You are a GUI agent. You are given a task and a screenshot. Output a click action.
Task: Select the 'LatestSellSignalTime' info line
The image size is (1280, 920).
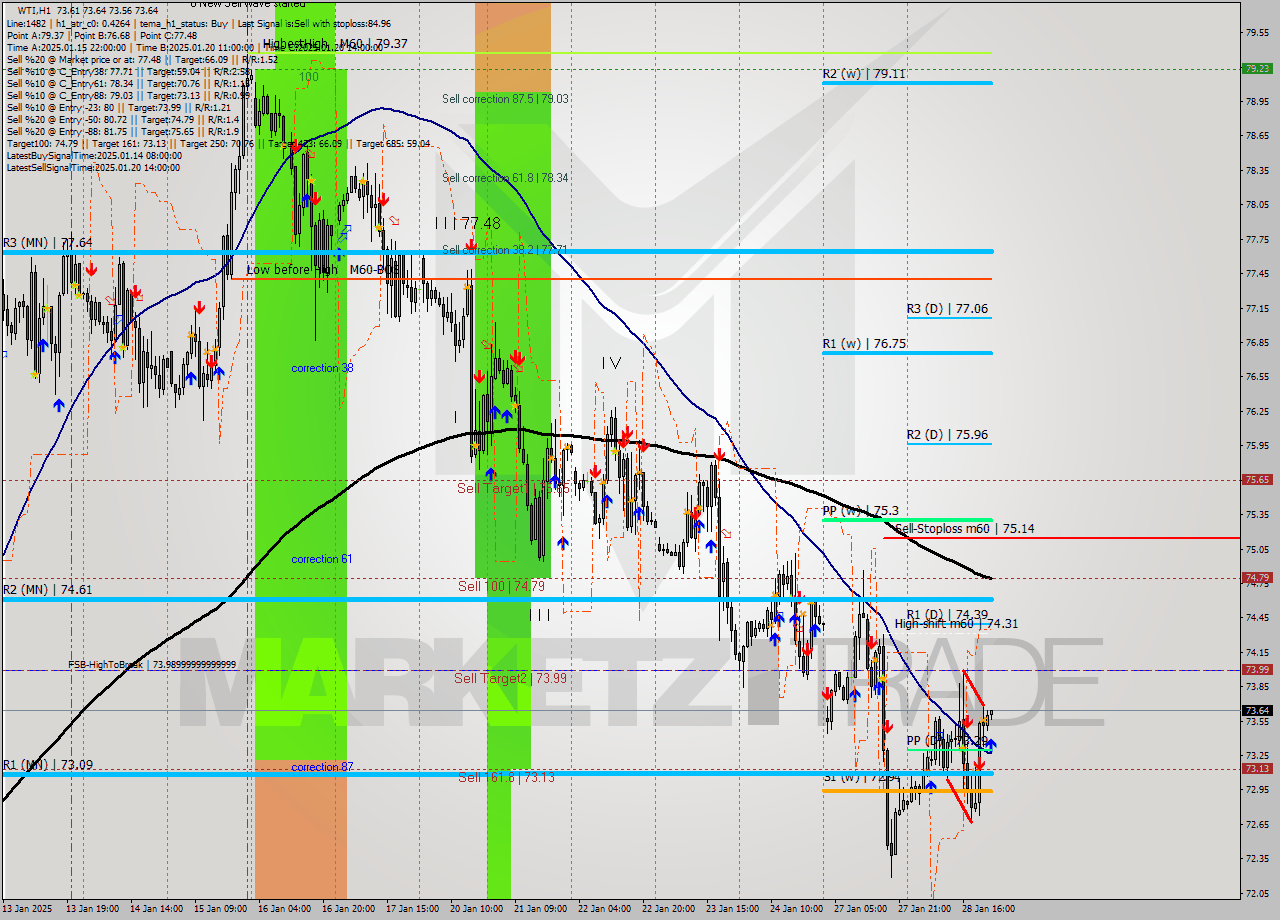(93, 167)
